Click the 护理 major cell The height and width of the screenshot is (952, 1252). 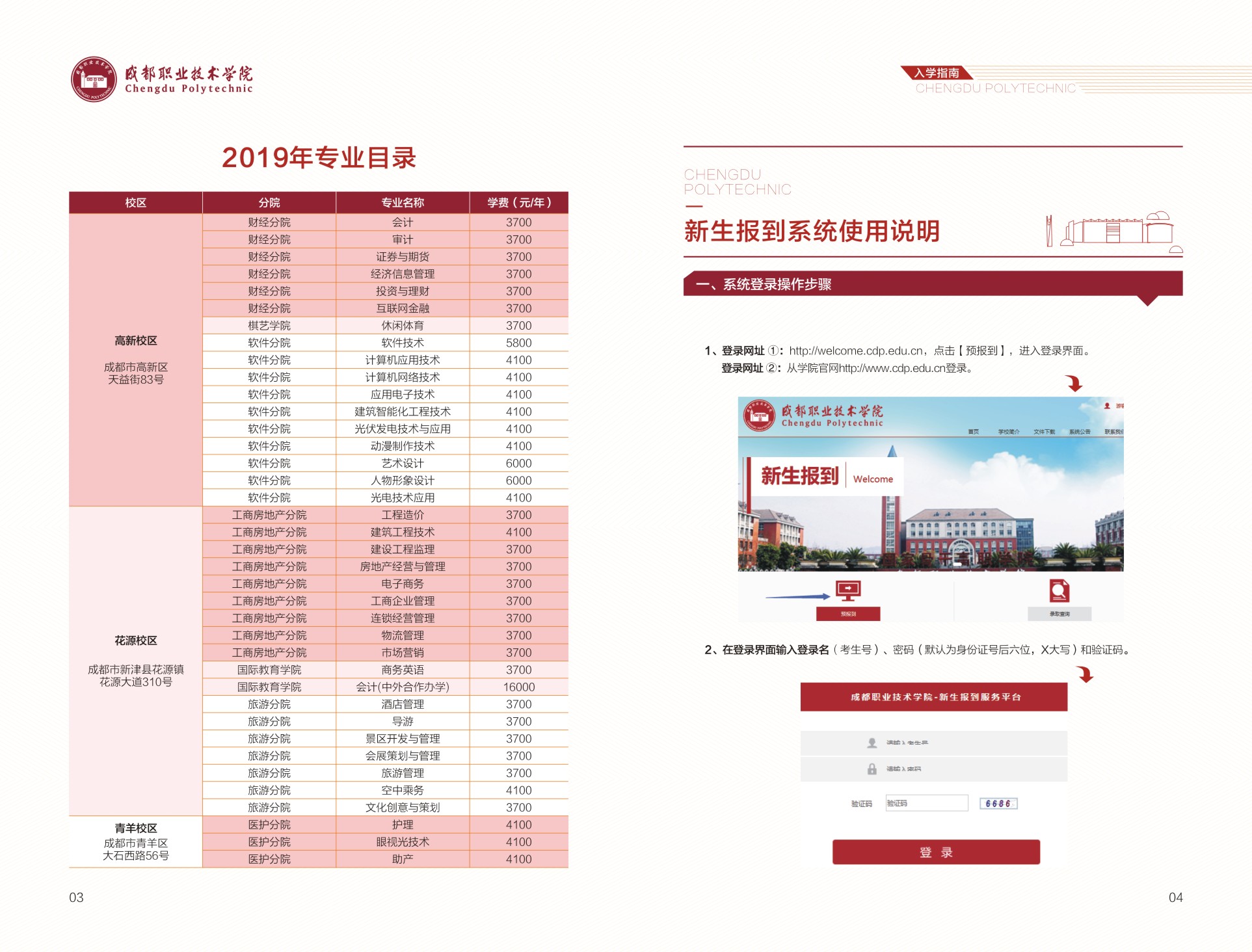[x=403, y=825]
